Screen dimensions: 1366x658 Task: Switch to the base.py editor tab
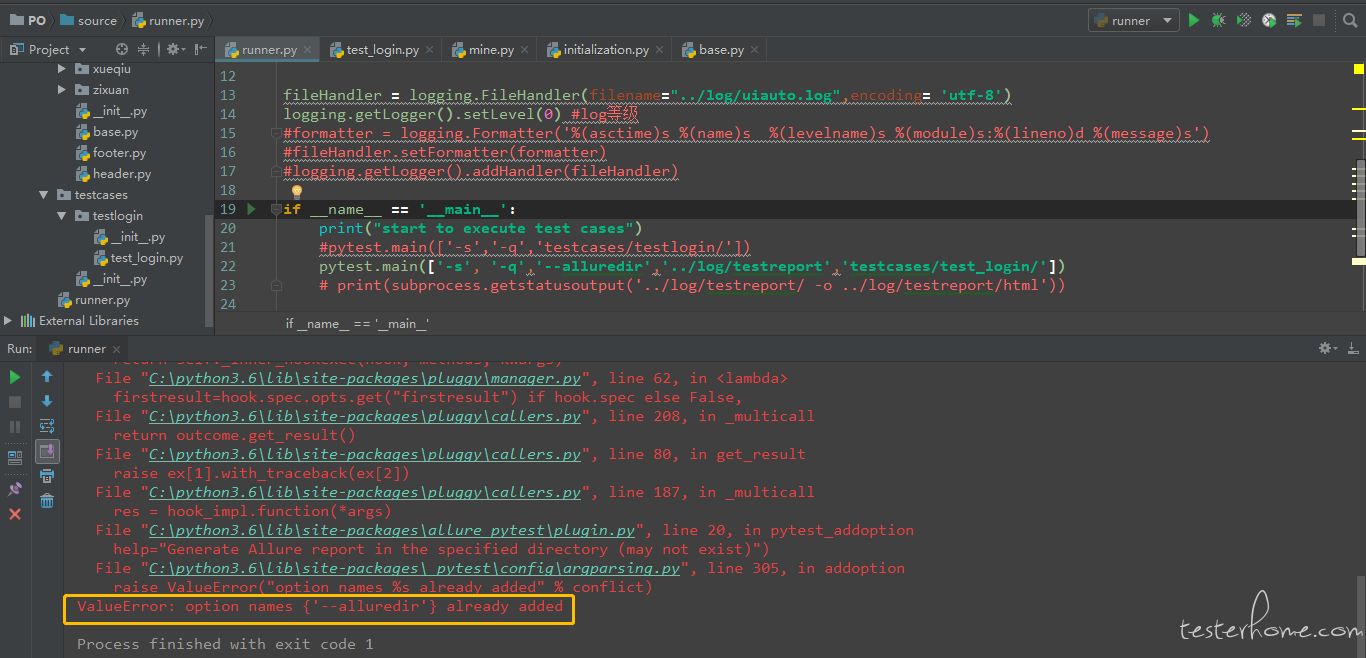(x=721, y=49)
